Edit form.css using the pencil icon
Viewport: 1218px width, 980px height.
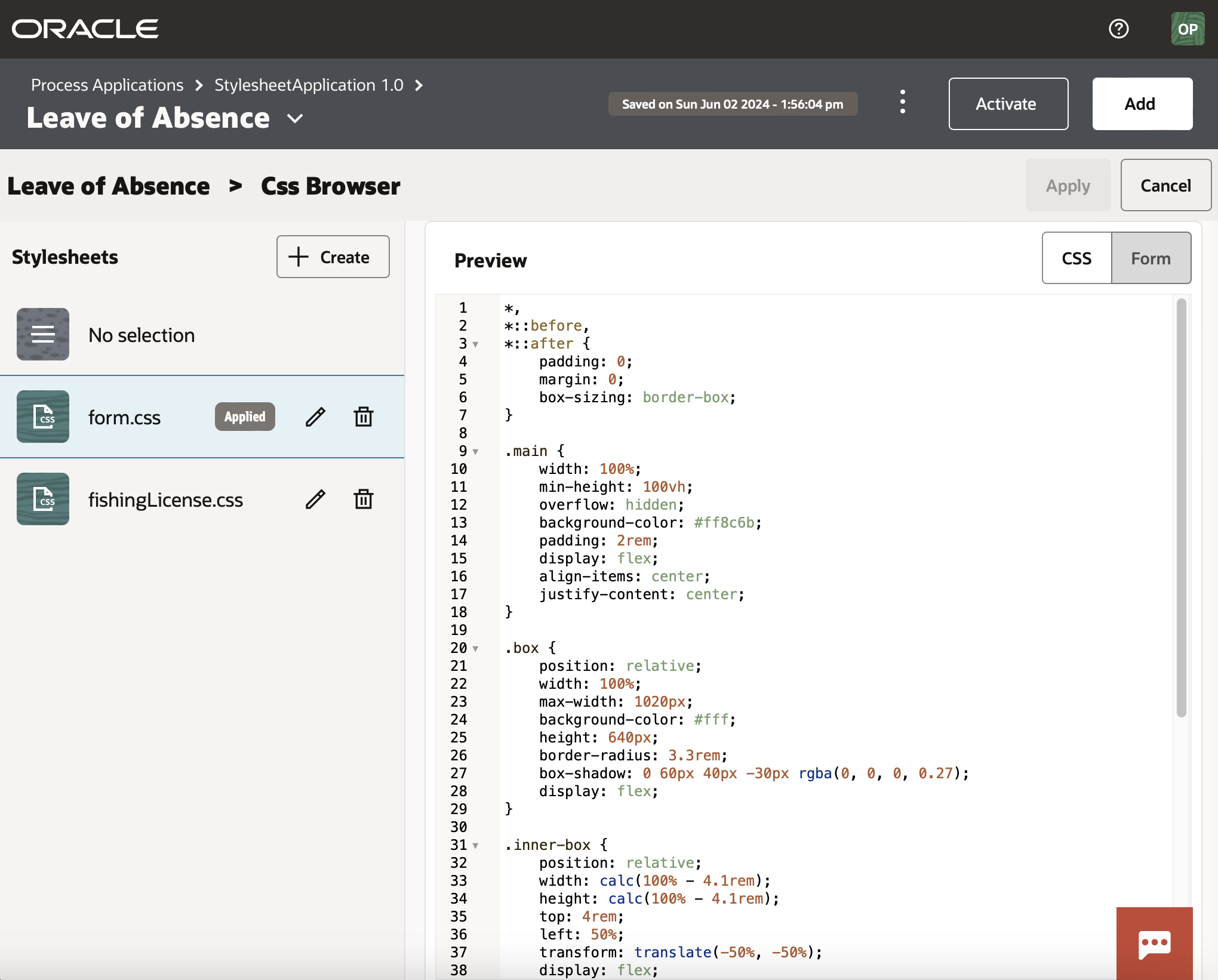pos(315,417)
